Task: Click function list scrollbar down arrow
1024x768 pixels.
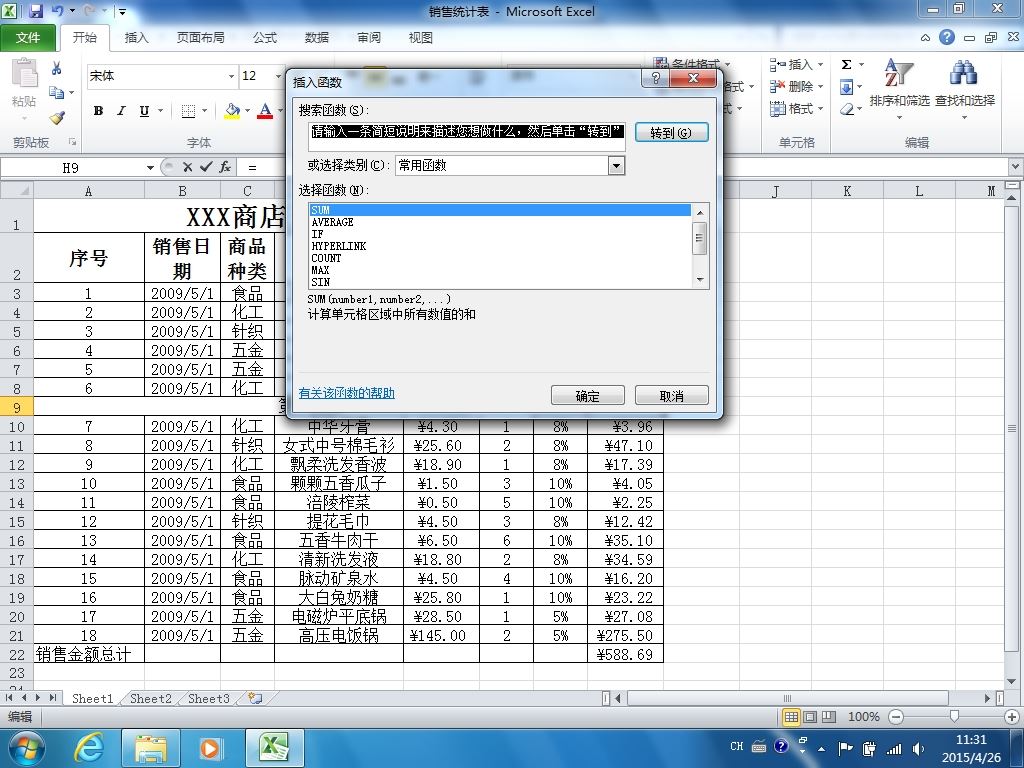Action: [x=700, y=280]
